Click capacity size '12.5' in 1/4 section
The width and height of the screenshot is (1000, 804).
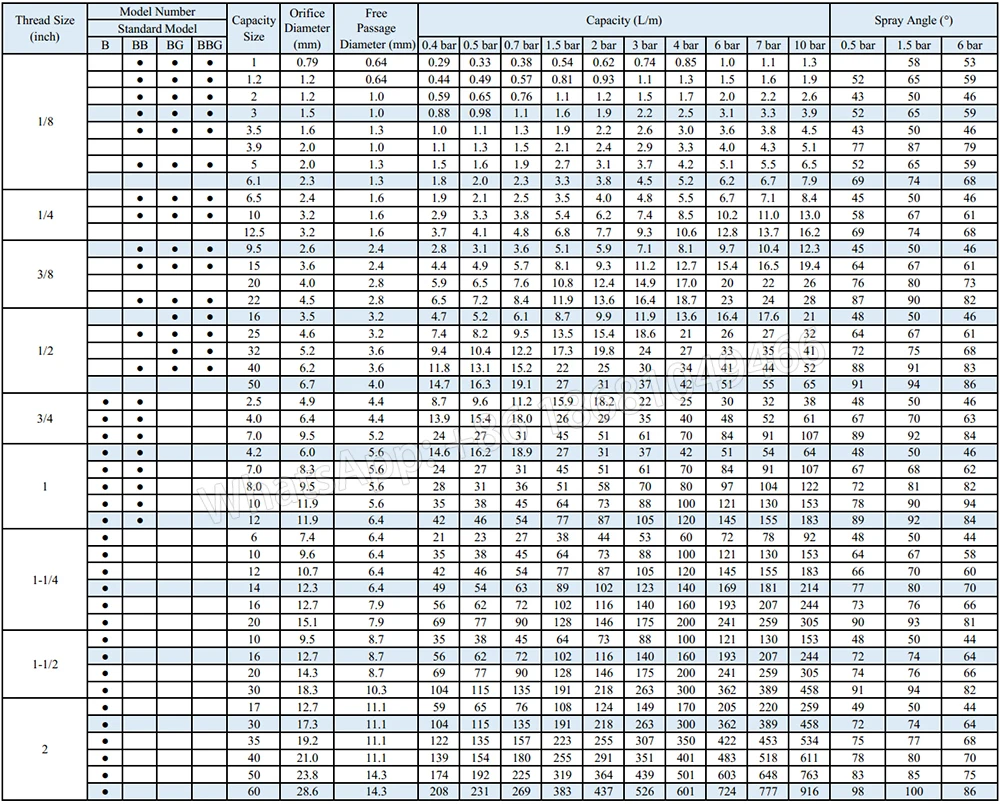tap(253, 232)
